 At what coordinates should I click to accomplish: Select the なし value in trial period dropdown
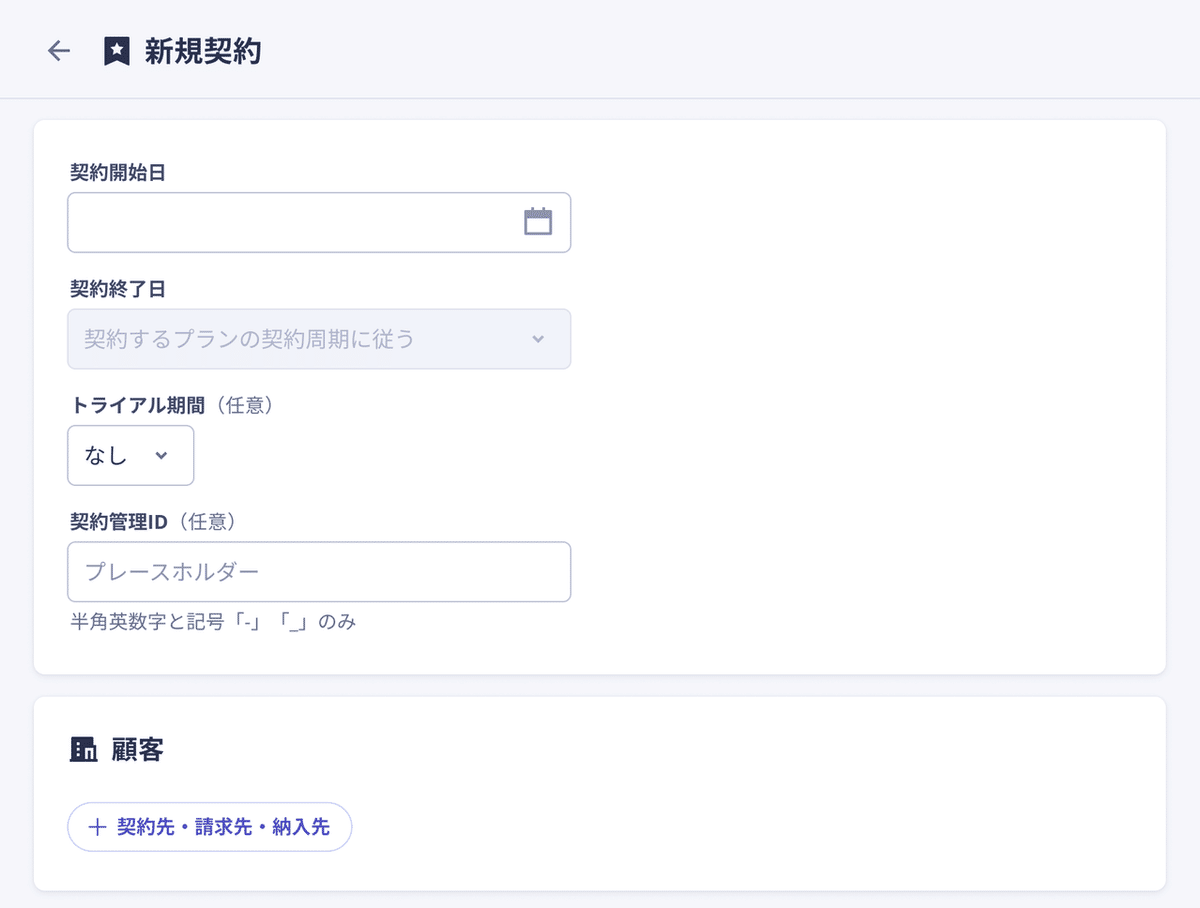[103, 455]
